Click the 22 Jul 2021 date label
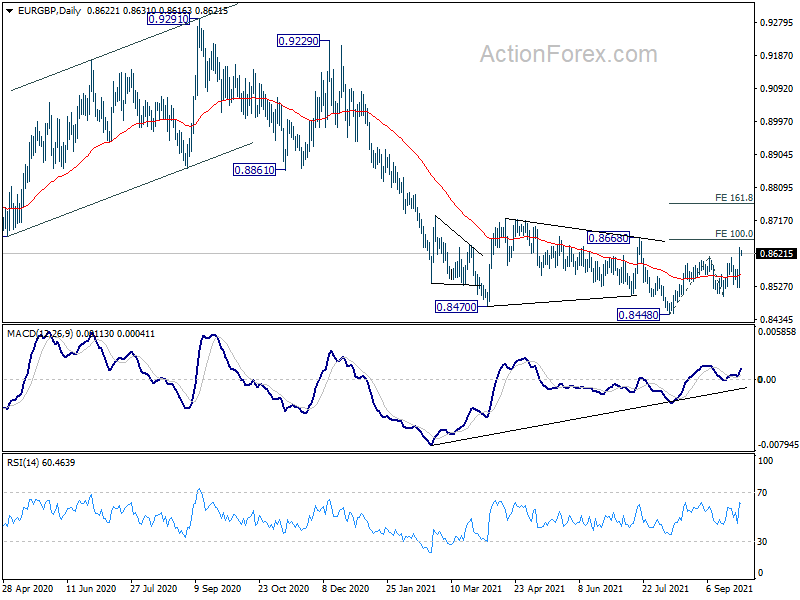Viewport: 800px width, 600px height. (665, 588)
